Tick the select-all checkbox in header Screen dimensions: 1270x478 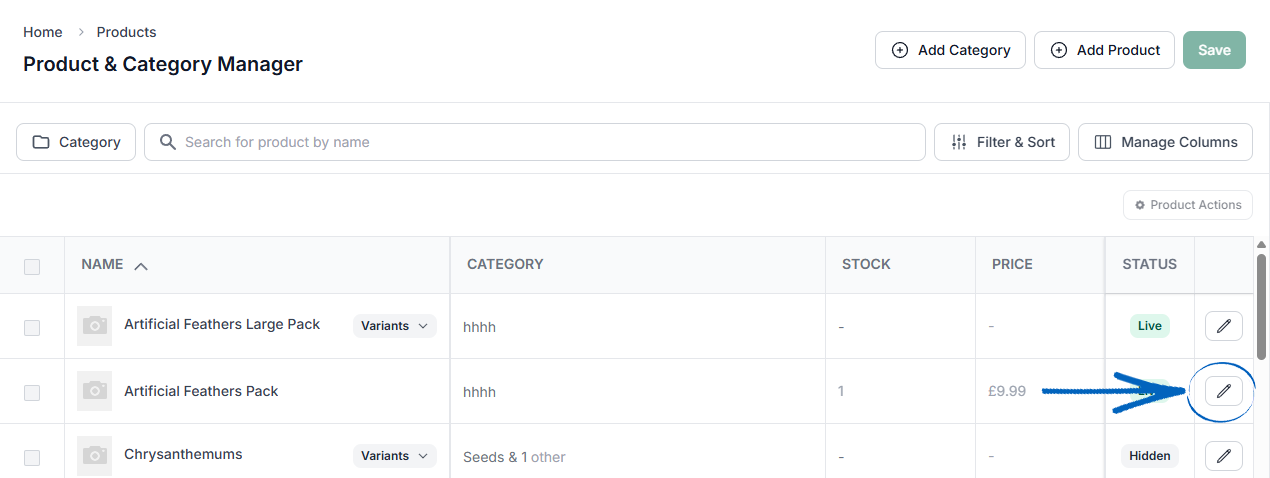click(32, 266)
